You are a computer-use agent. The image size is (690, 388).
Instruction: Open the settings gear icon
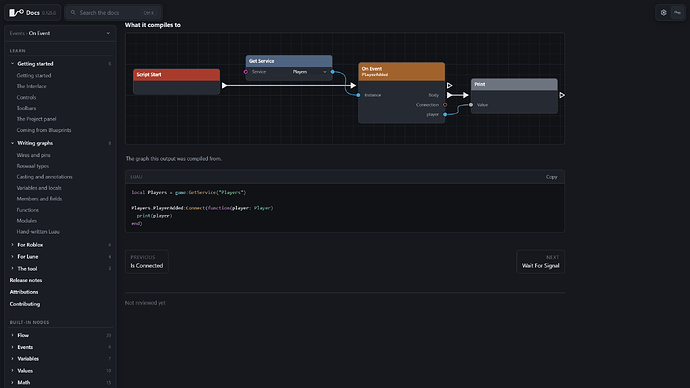664,12
